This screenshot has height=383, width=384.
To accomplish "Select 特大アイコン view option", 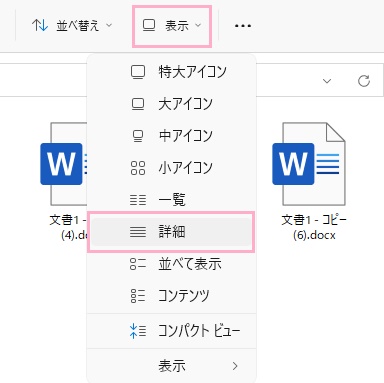I will (x=171, y=72).
